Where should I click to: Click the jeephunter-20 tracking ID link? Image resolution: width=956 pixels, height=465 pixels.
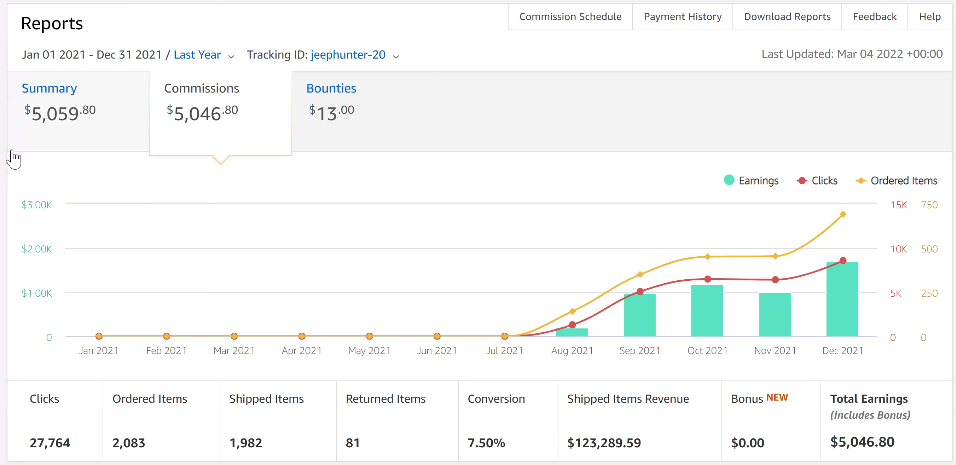click(348, 55)
